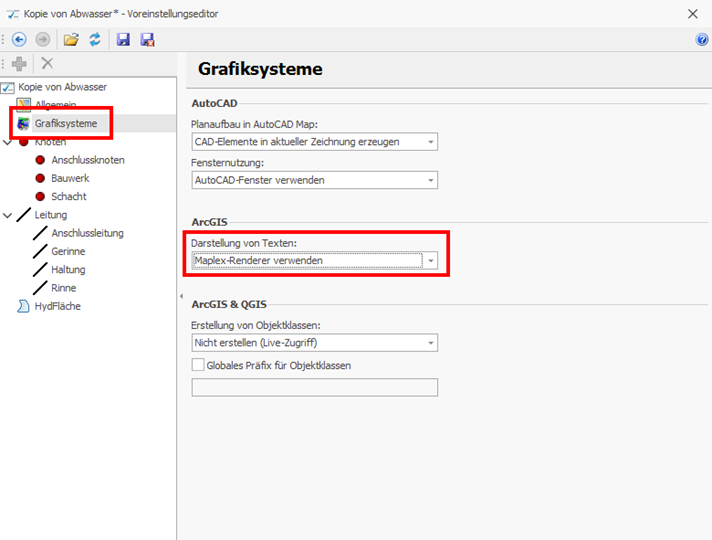
Task: Click the open folder icon
Action: [71, 40]
